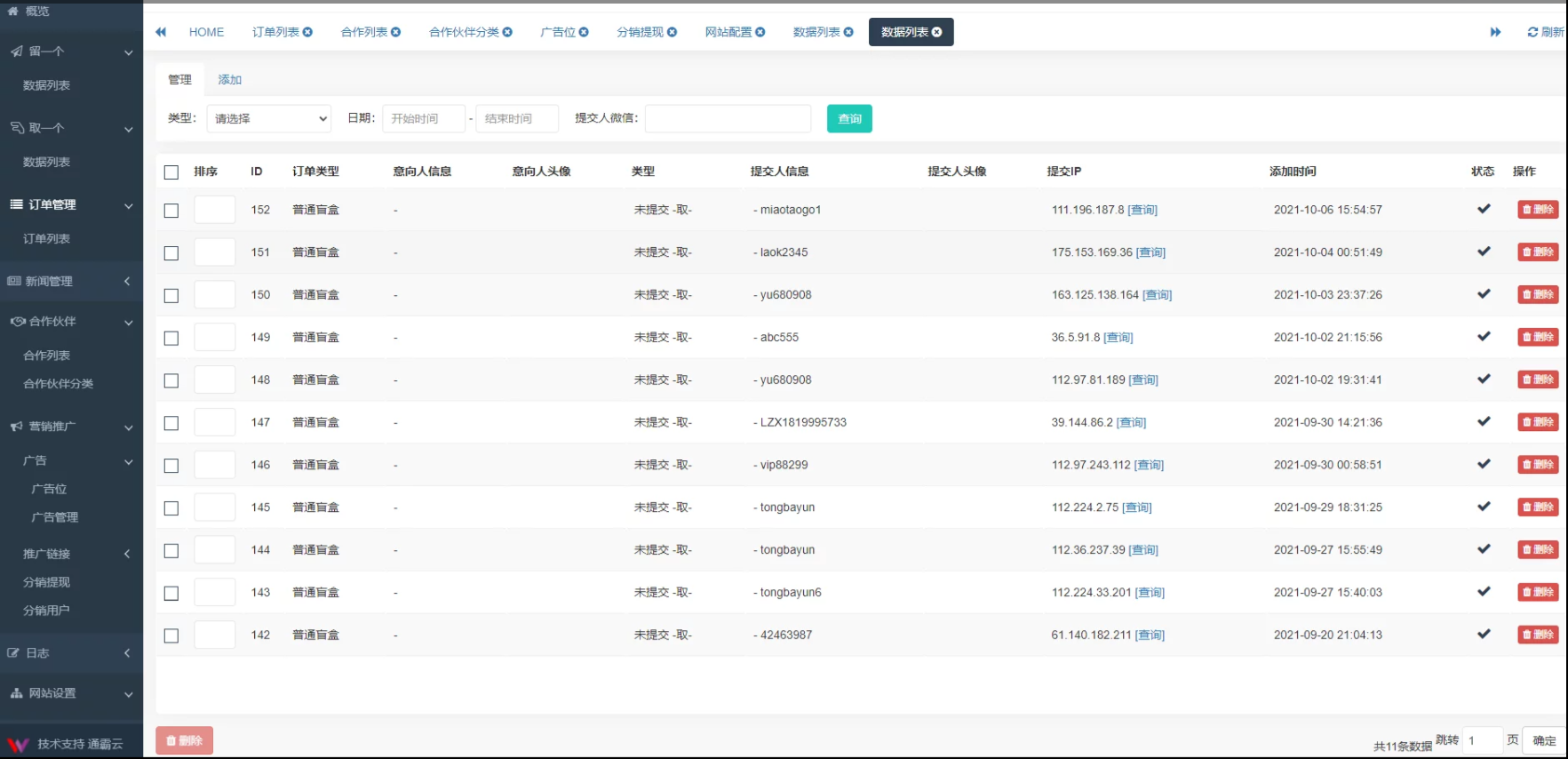Click the red 删除 button for row 149
This screenshot has width=1568, height=759.
click(x=1537, y=337)
